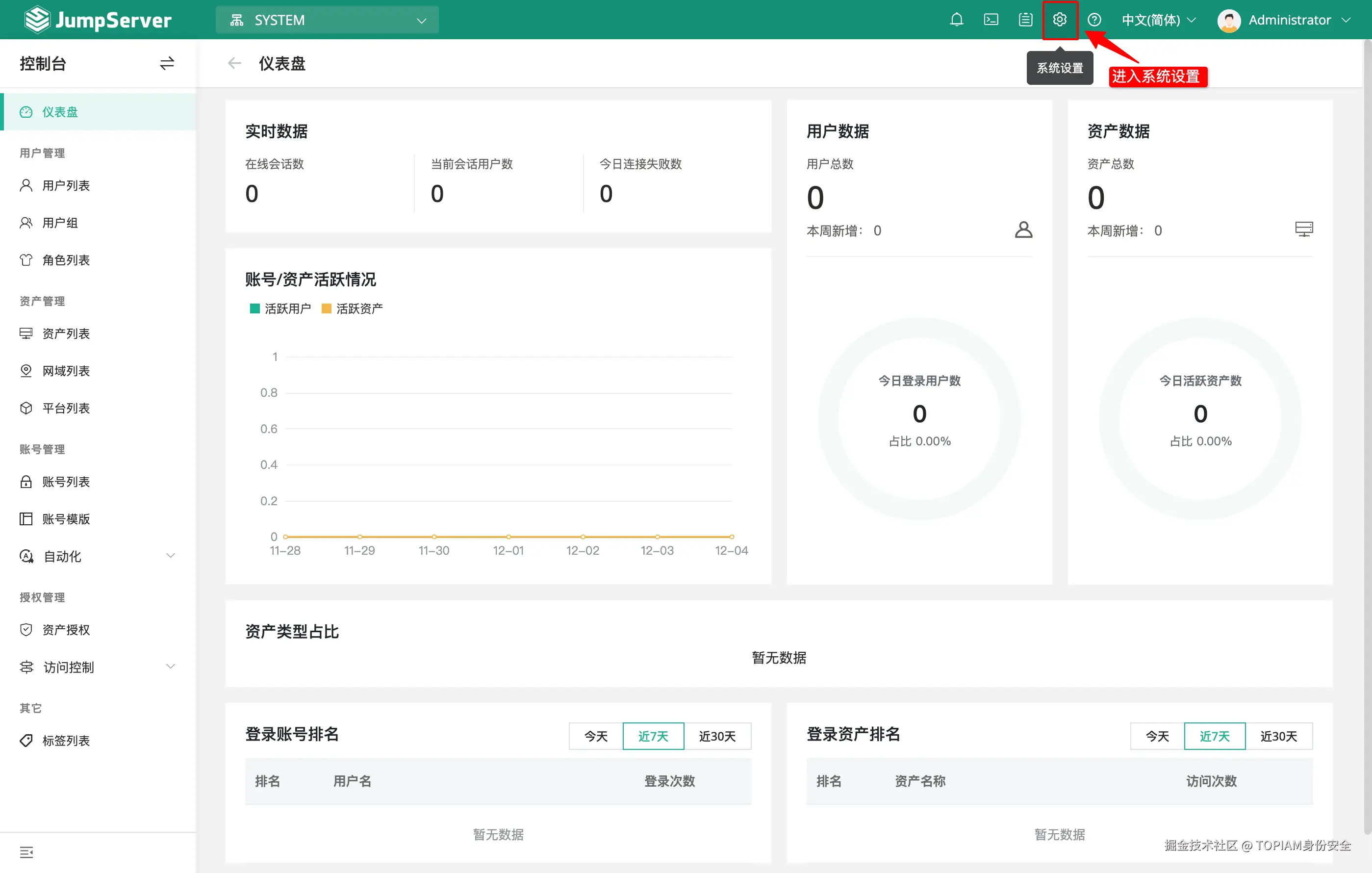The width and height of the screenshot is (1372, 873).
Task: Select 今天 in 登录账号排名 filter
Action: (595, 736)
